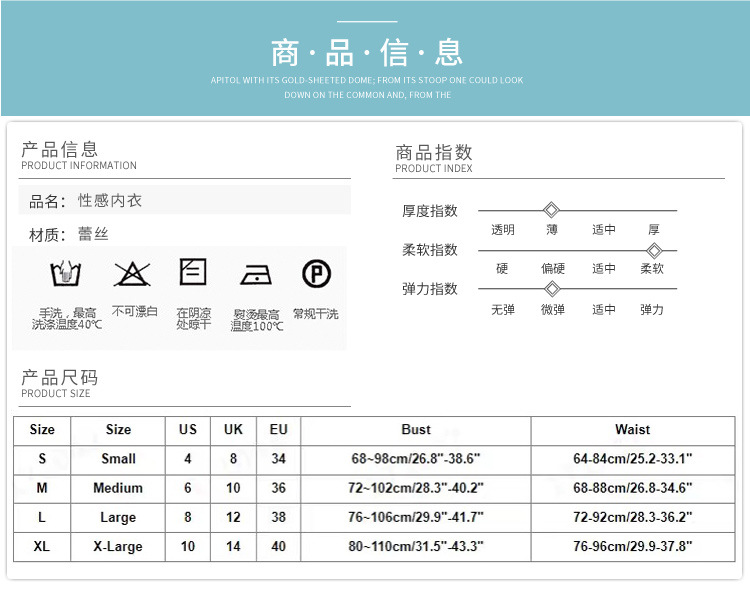Click the 弹力 elasticity scale label

click(x=652, y=310)
